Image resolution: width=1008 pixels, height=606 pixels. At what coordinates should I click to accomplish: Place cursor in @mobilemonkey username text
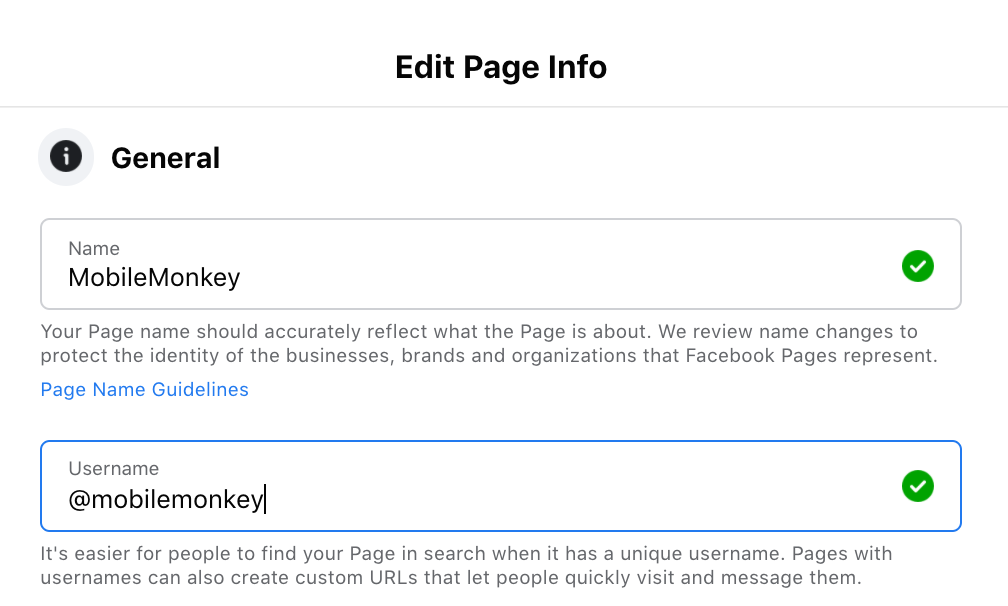[166, 499]
